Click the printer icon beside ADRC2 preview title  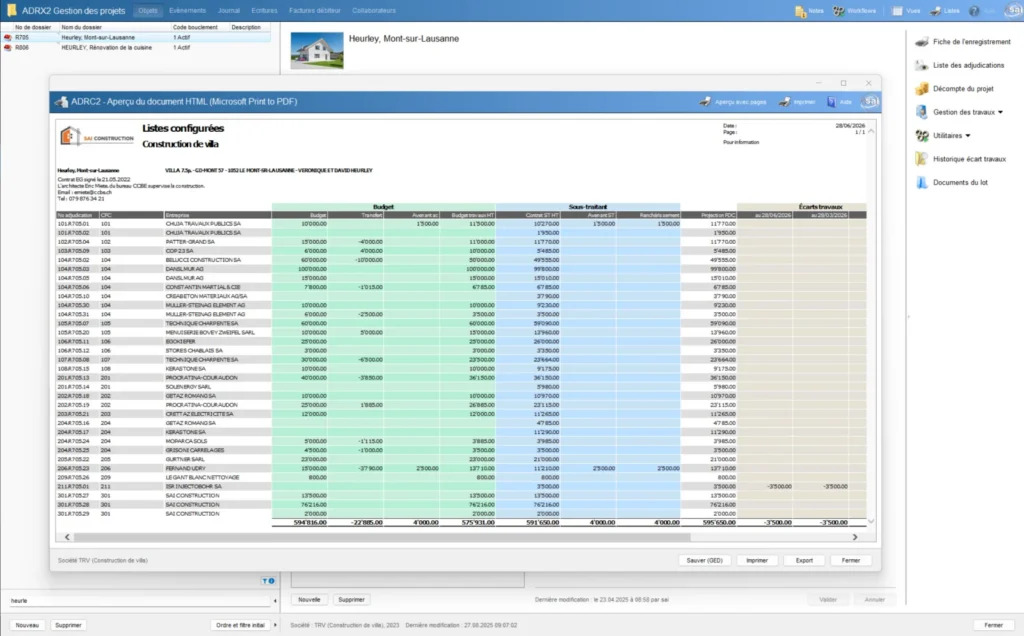point(61,102)
